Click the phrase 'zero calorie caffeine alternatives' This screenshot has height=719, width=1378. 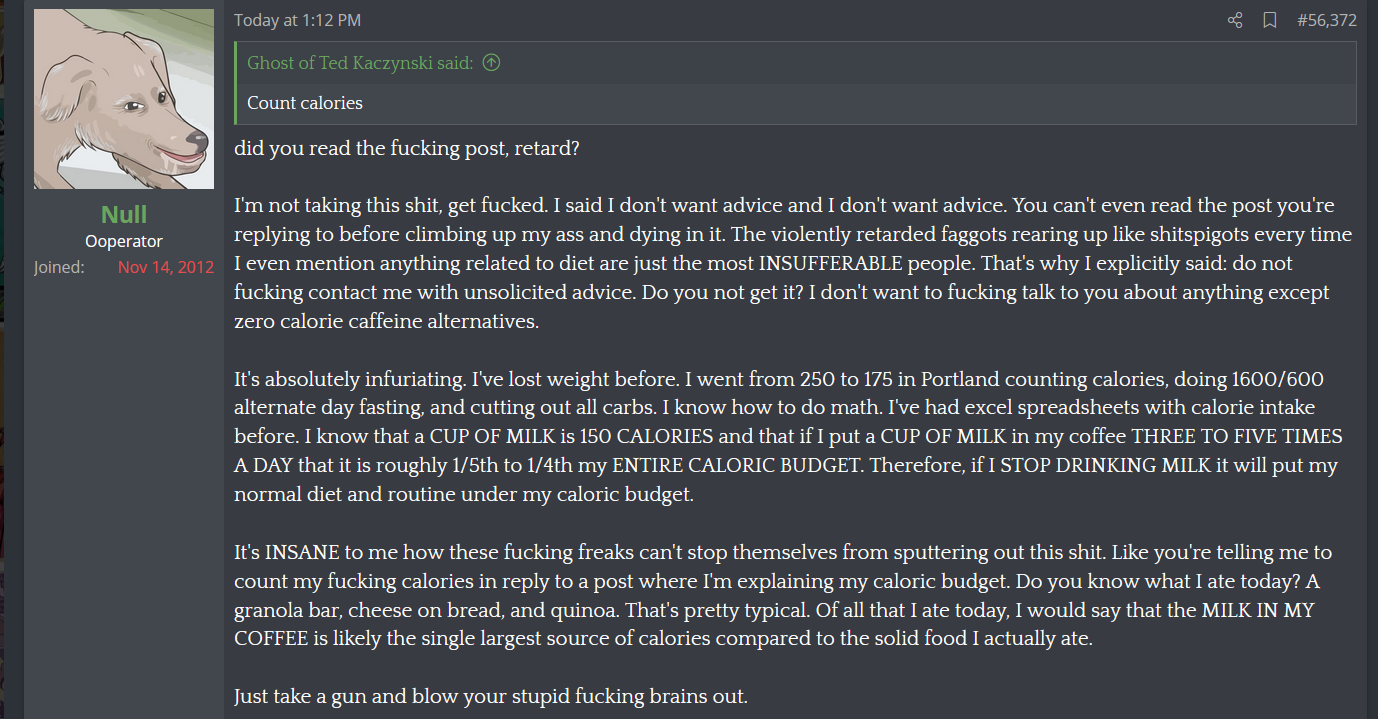tap(385, 322)
